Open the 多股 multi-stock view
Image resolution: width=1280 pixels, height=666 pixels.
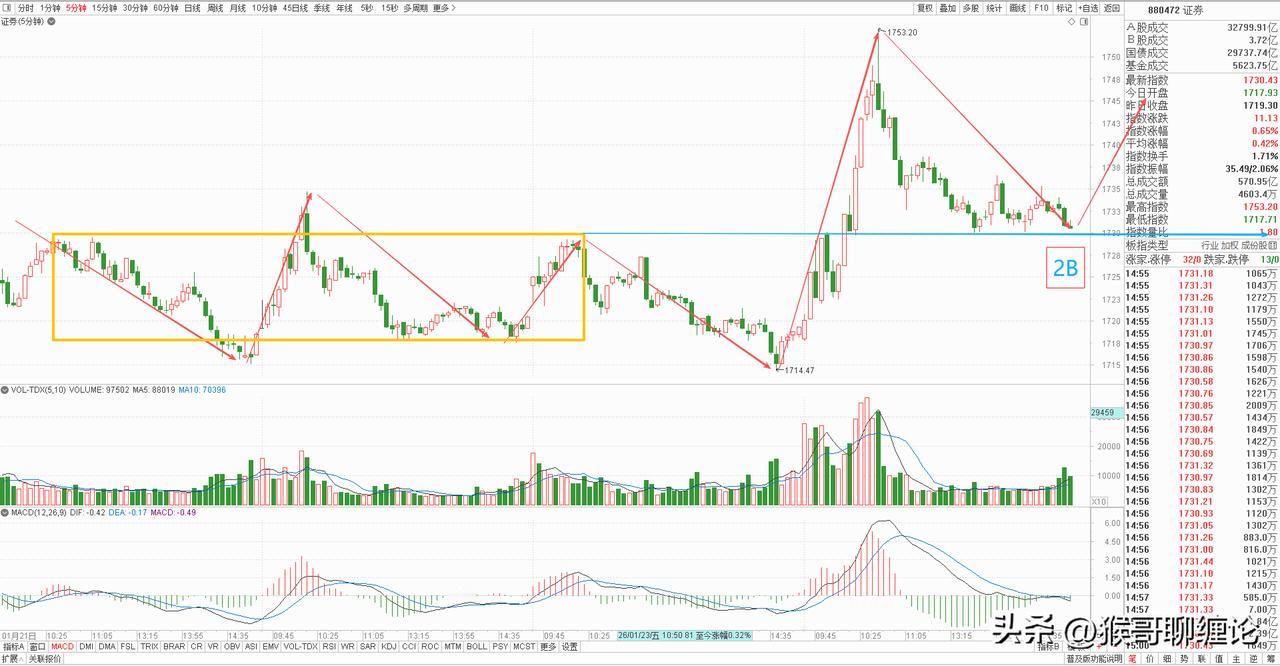pos(971,8)
